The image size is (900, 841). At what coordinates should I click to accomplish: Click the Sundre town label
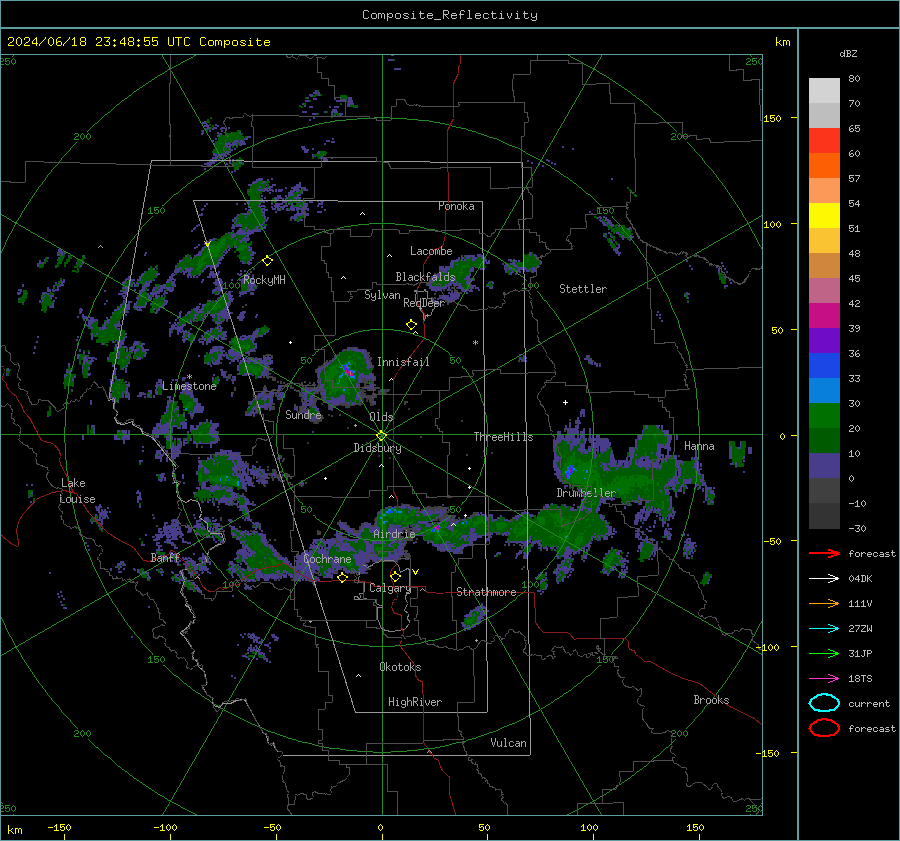coord(303,415)
